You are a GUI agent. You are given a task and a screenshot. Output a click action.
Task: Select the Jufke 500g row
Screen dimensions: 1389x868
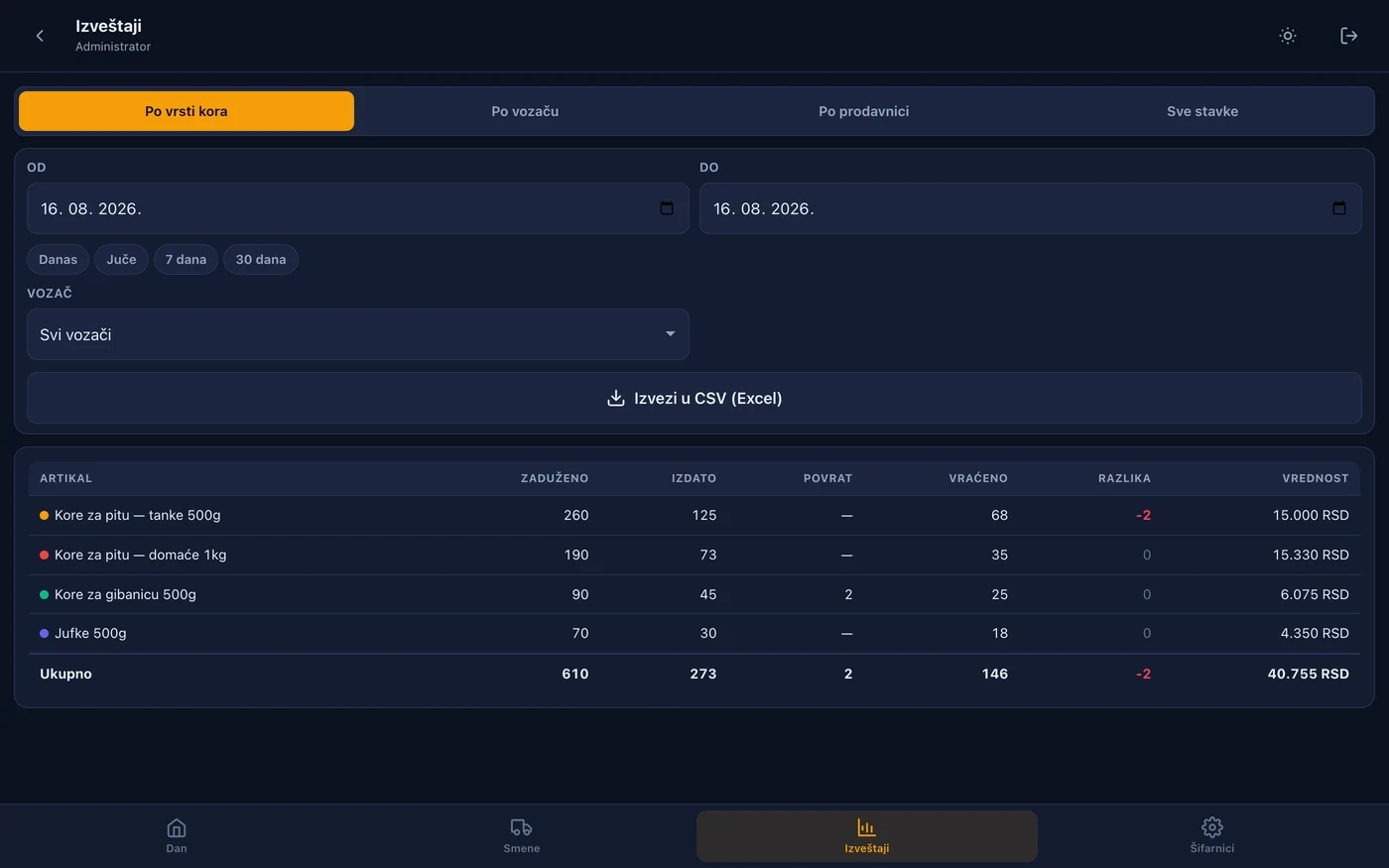pyautogui.click(x=694, y=634)
